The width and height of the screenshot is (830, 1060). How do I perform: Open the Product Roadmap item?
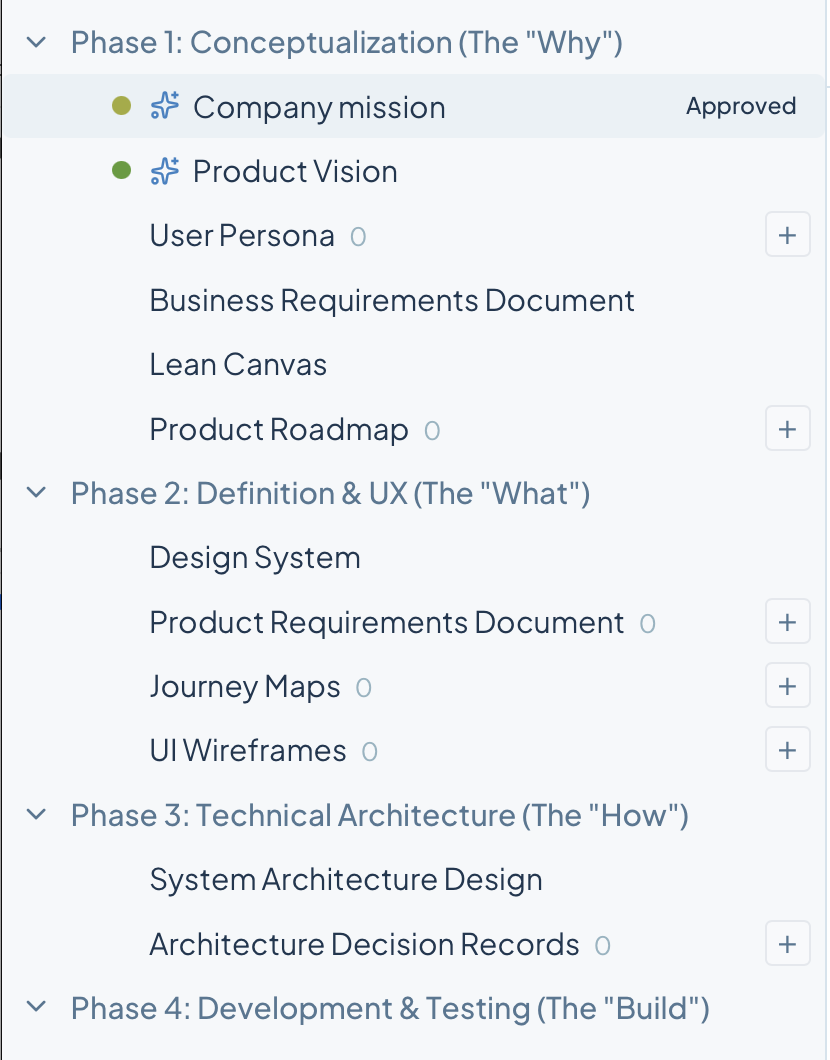click(279, 430)
